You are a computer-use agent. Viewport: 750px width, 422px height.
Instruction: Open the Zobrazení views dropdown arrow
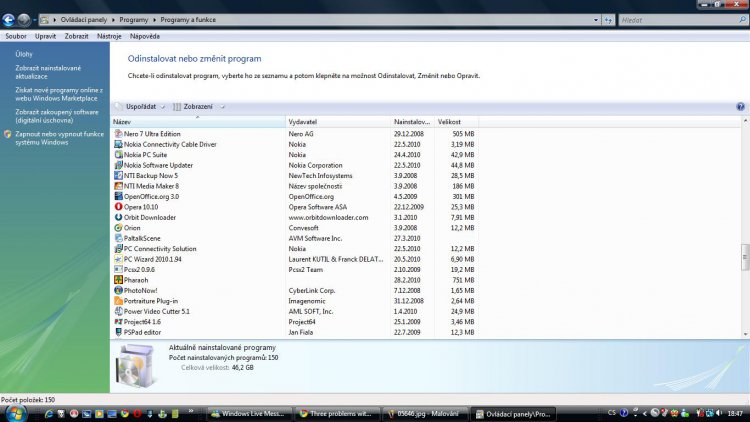[x=222, y=107]
